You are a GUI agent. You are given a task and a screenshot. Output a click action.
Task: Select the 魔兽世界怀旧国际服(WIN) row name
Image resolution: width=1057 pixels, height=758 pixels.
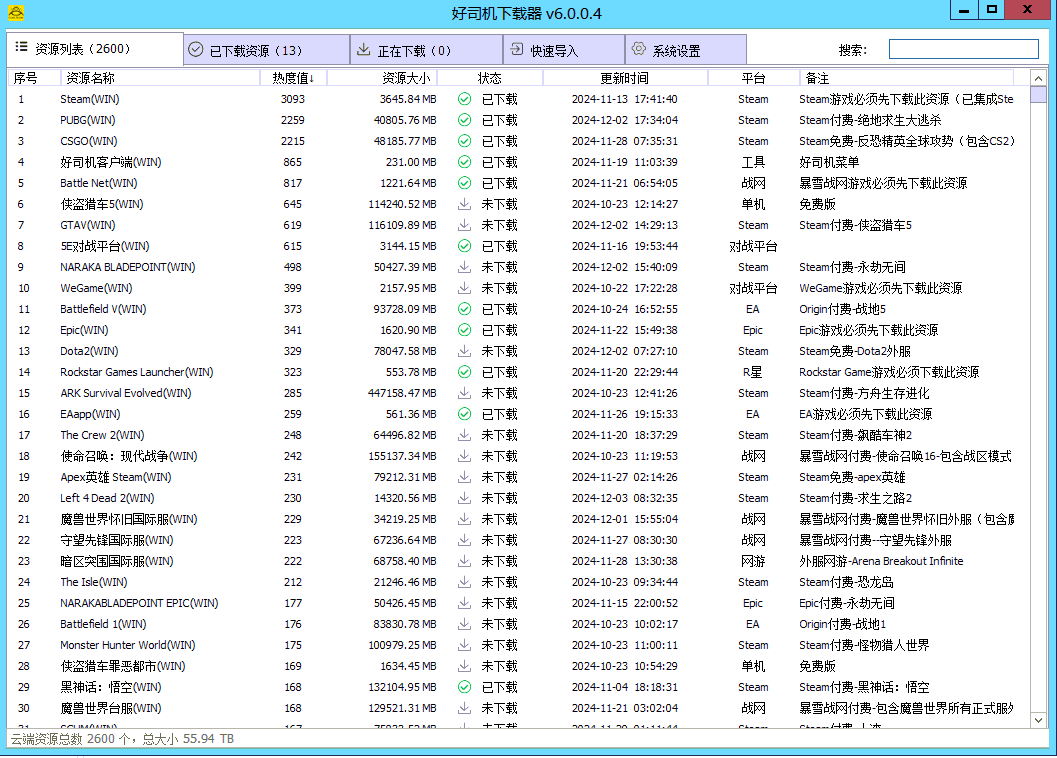point(129,519)
